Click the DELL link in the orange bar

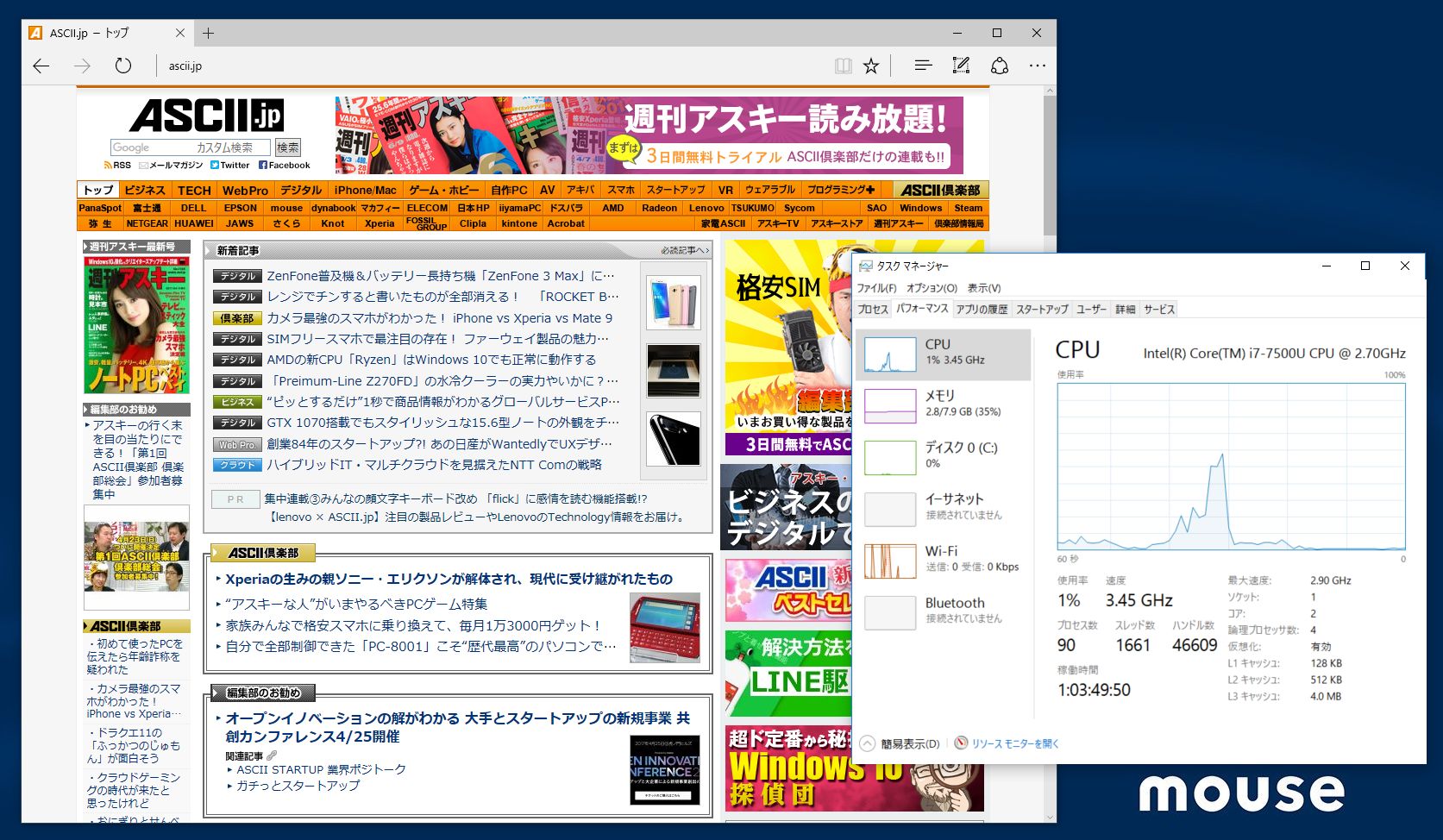(x=194, y=208)
